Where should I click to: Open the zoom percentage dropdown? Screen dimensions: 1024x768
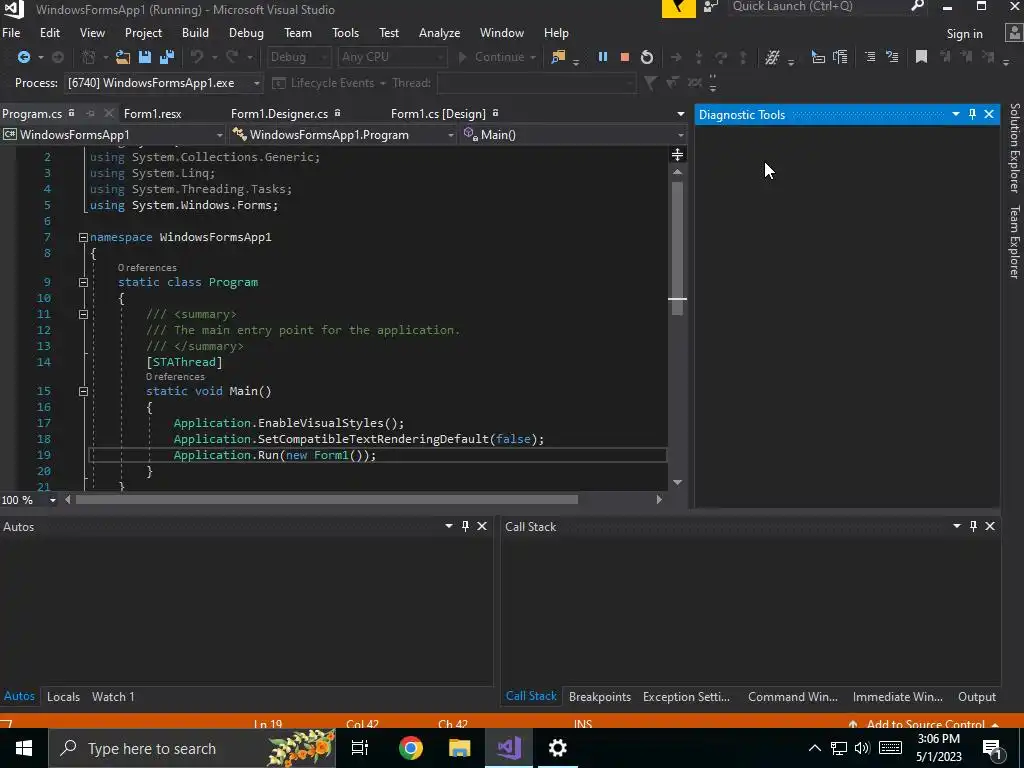coord(52,500)
